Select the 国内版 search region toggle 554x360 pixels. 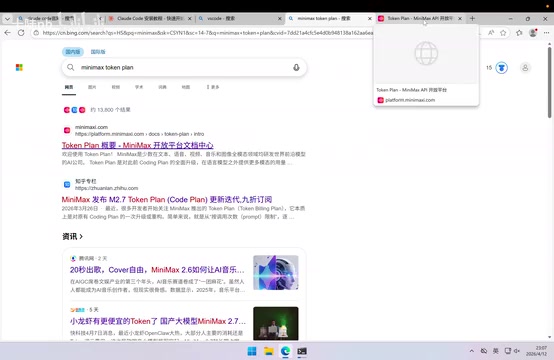pos(73,52)
